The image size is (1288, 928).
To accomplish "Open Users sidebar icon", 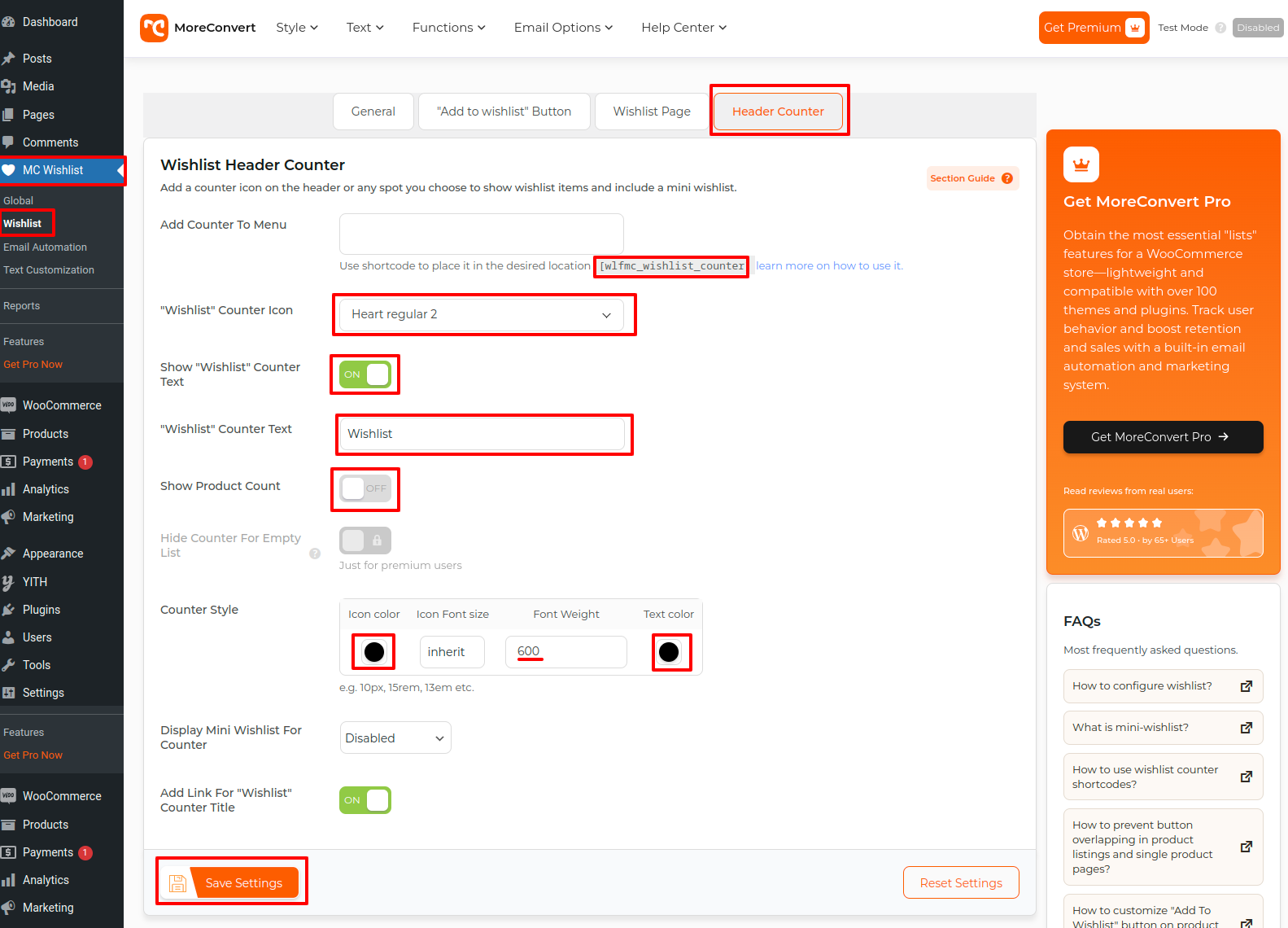I will coord(8,637).
